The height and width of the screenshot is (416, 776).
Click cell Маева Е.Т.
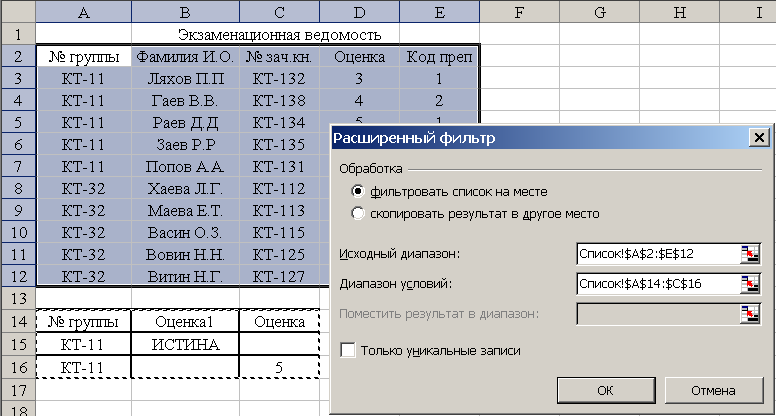[185, 211]
